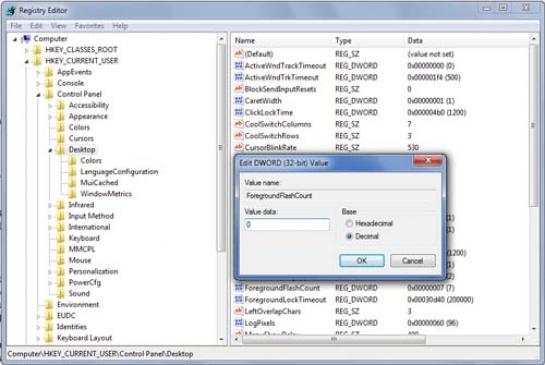The image size is (545, 365).
Task: Click the Keyboard folder icon
Action: 61,238
